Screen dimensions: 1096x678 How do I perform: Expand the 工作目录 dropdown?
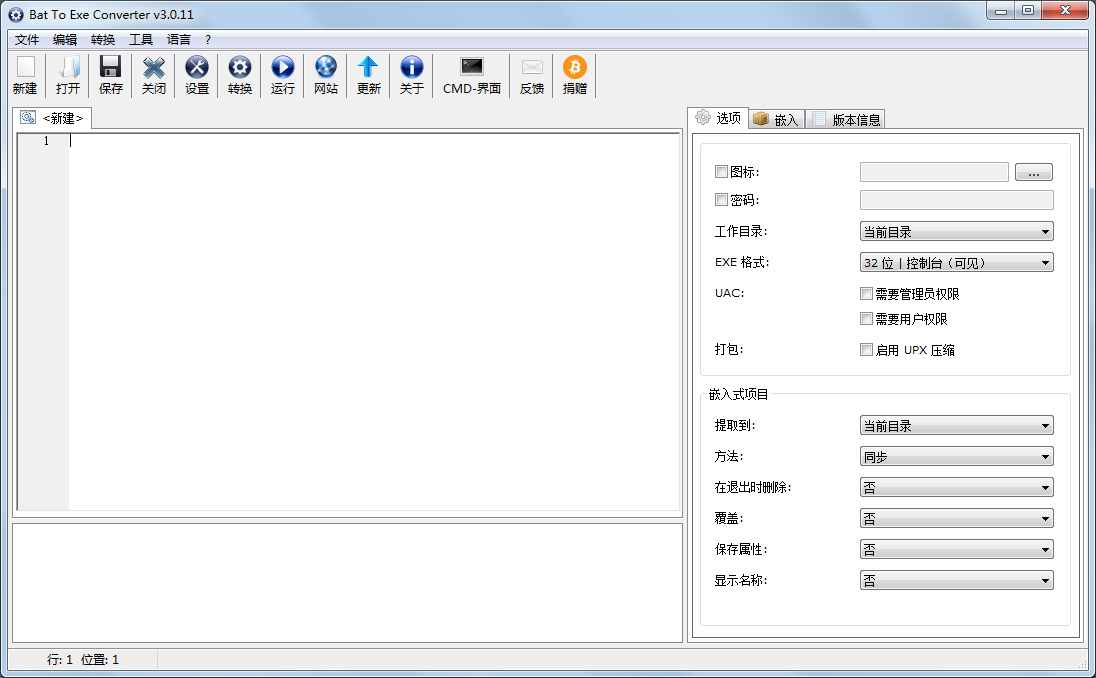click(x=956, y=231)
